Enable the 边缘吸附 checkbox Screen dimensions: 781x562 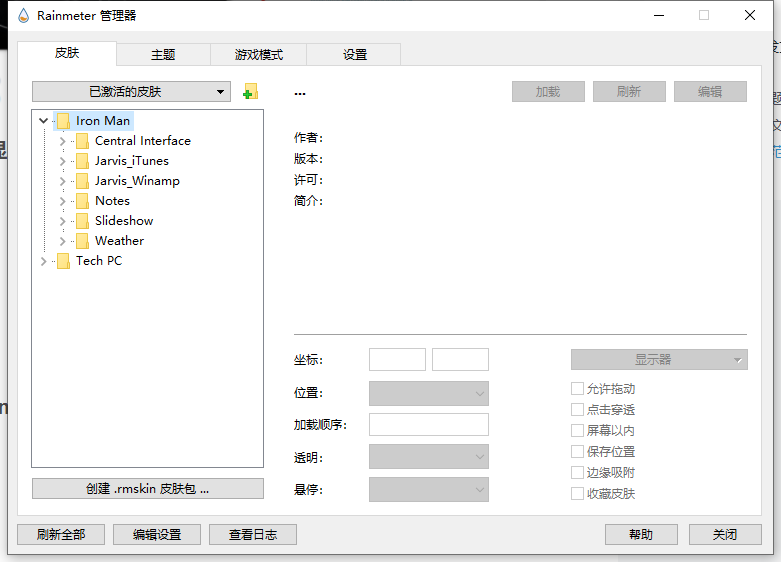(577, 472)
